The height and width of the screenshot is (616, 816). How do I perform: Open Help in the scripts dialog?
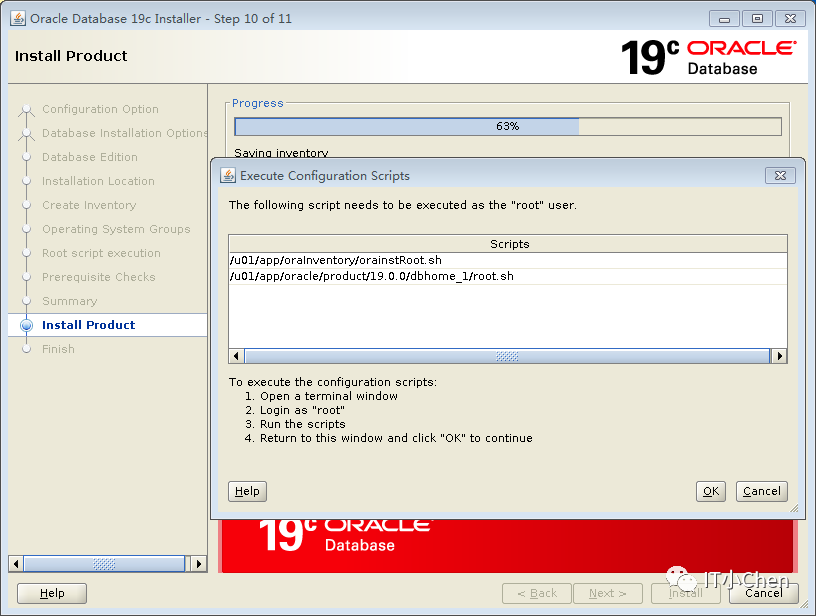pos(247,491)
